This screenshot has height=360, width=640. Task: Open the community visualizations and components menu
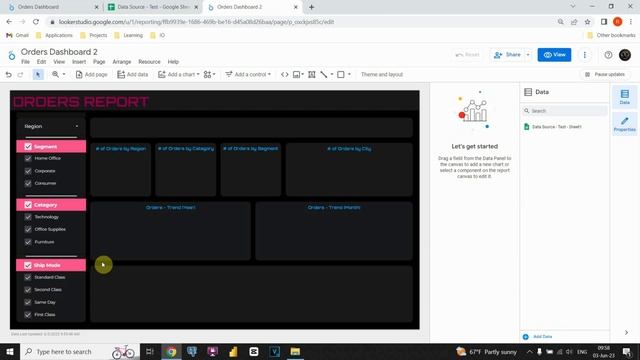pyautogui.click(x=209, y=74)
